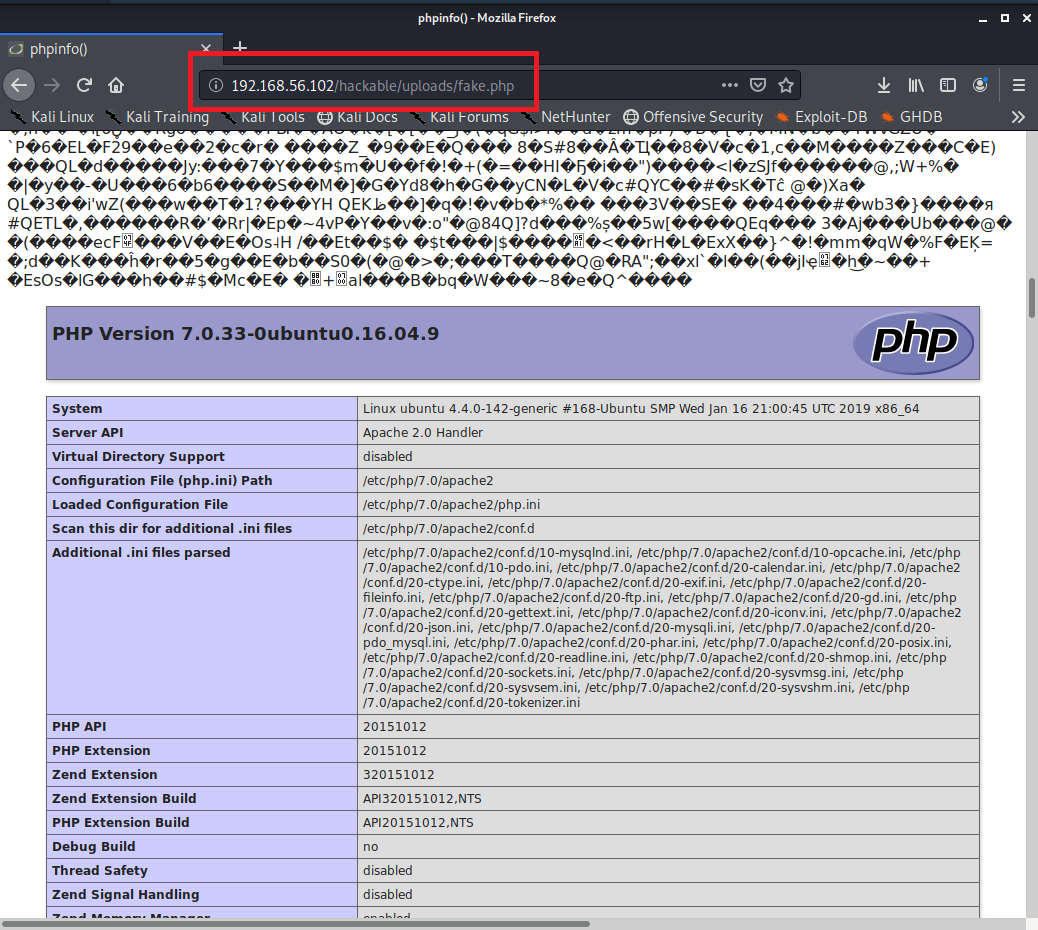Expand the bookmarks toolbar overflow chevron
Image resolution: width=1038 pixels, height=930 pixels.
pos(1018,117)
